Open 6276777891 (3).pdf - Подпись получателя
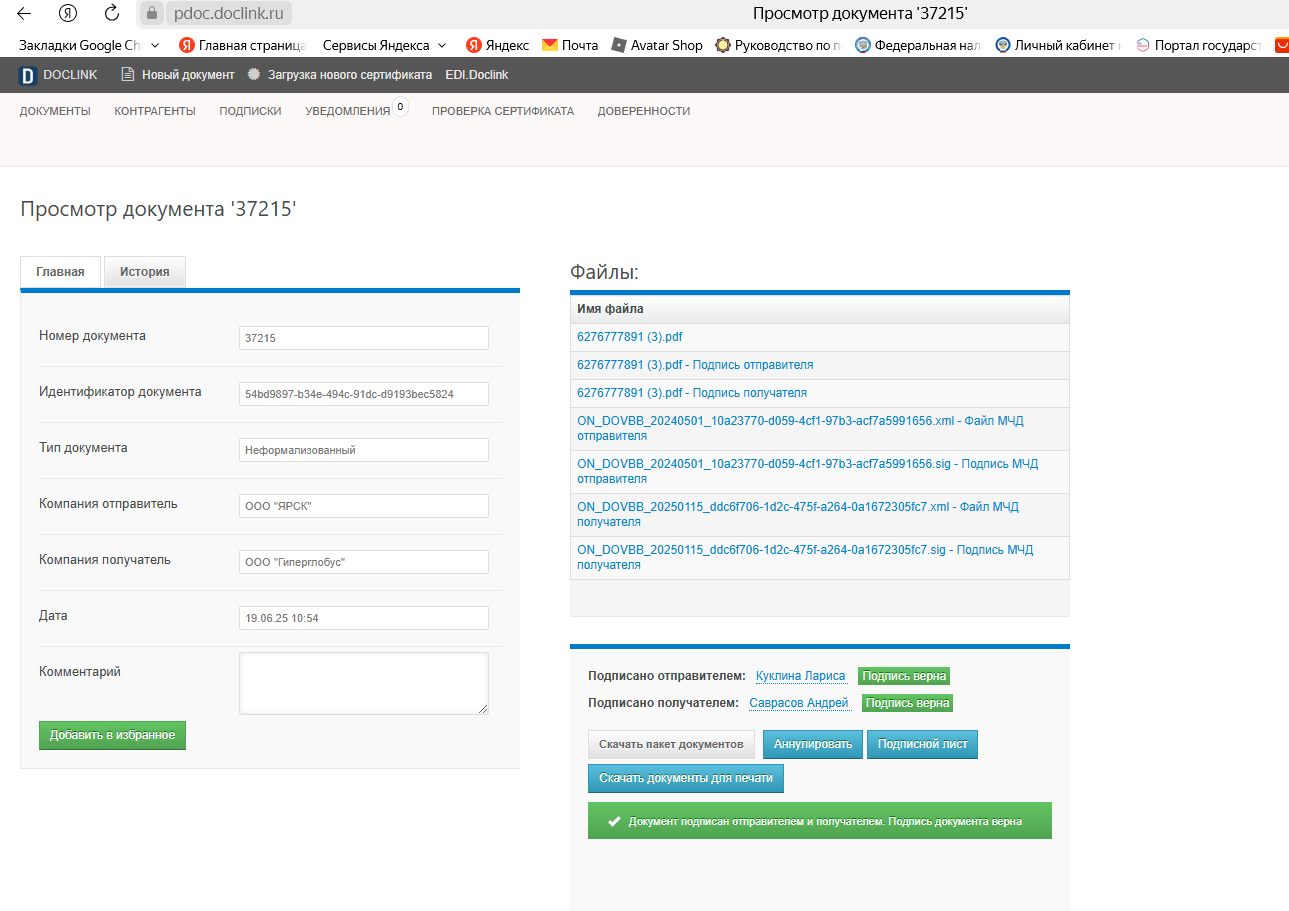 692,393
